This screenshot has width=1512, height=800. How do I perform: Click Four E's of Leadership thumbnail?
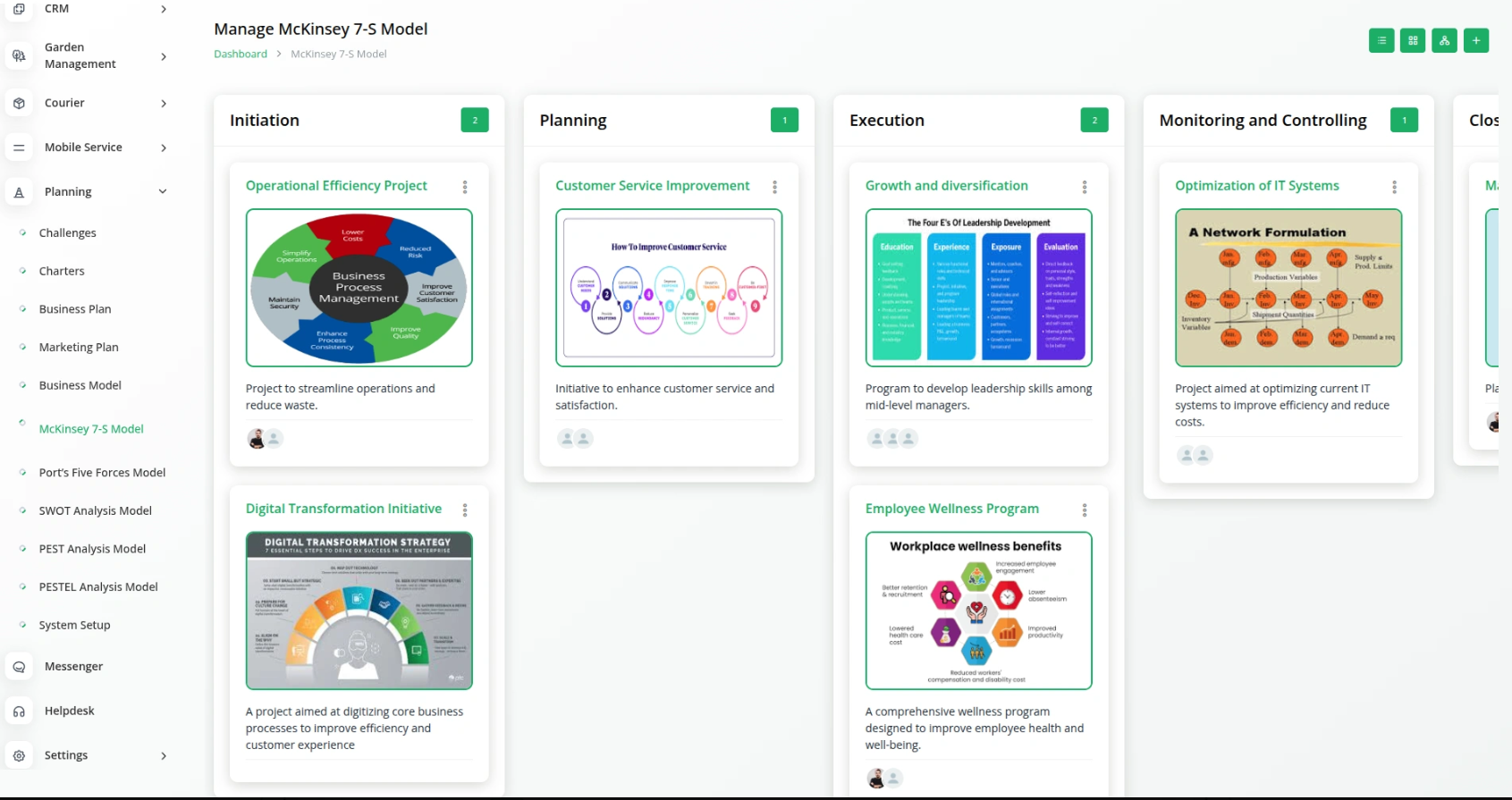point(979,288)
